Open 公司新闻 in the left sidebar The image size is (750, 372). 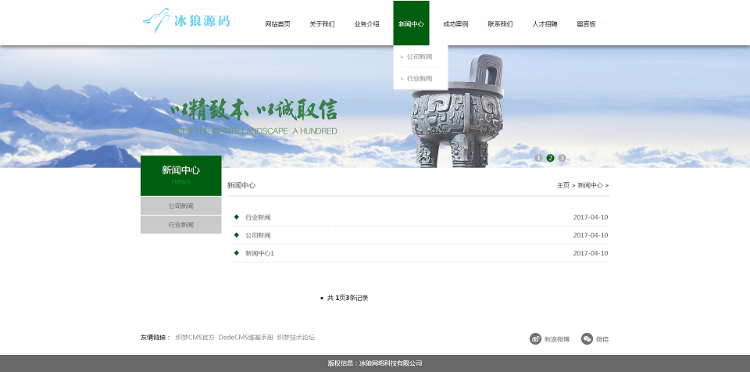(x=181, y=206)
